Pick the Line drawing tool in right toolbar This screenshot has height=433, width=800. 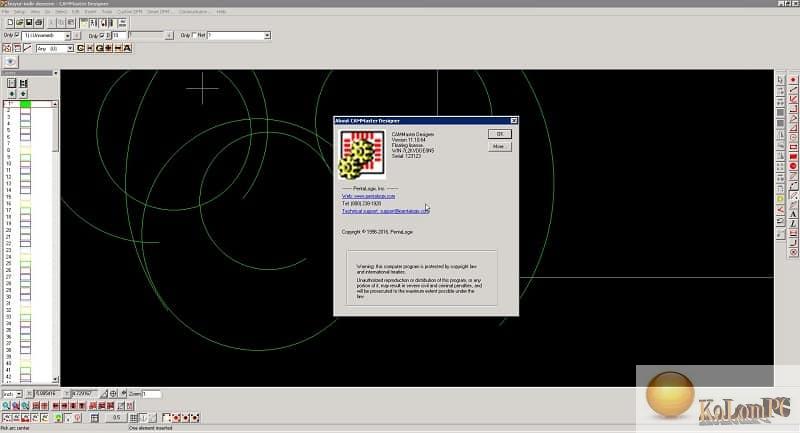[793, 90]
